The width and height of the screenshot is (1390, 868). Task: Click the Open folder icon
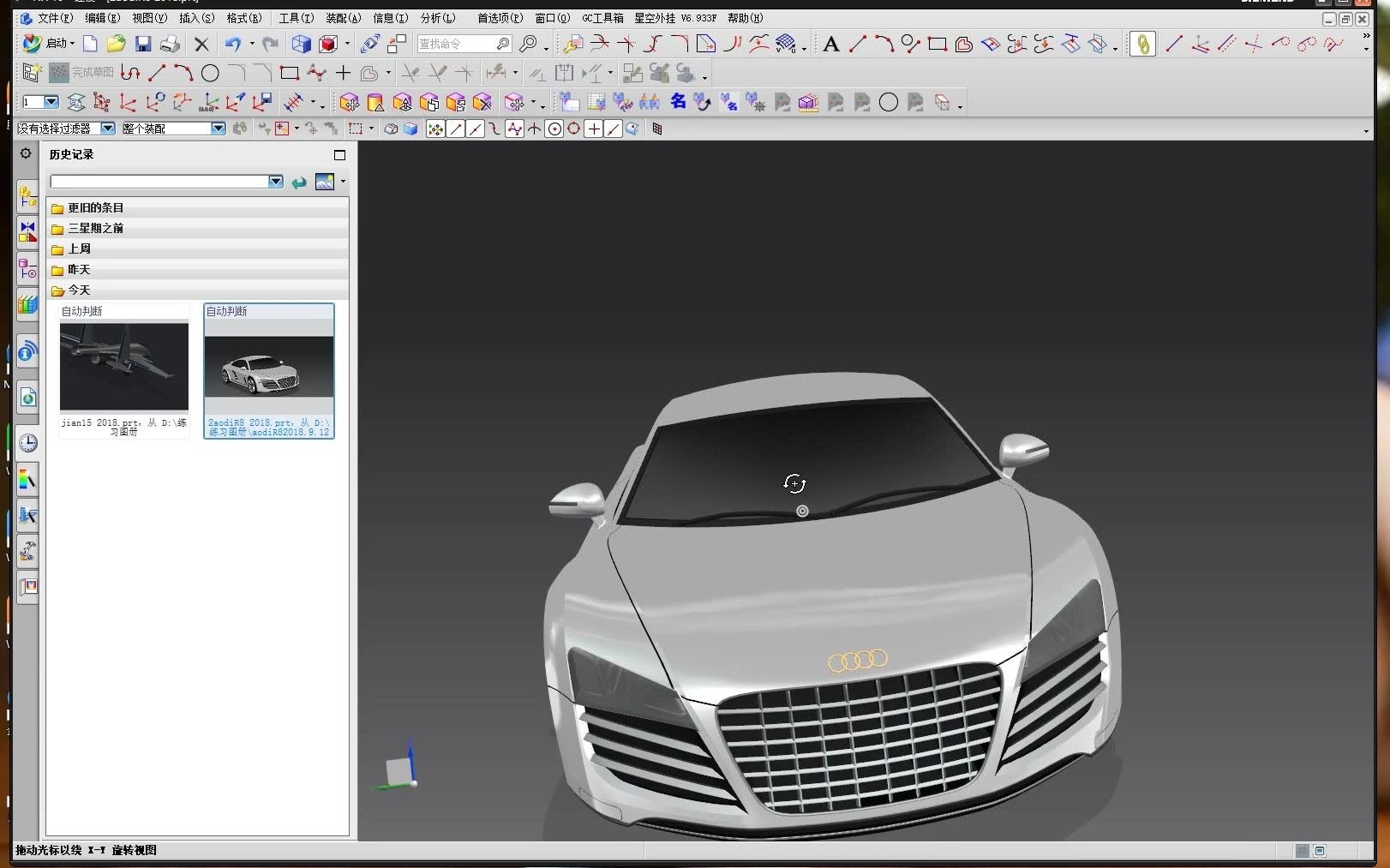click(117, 44)
